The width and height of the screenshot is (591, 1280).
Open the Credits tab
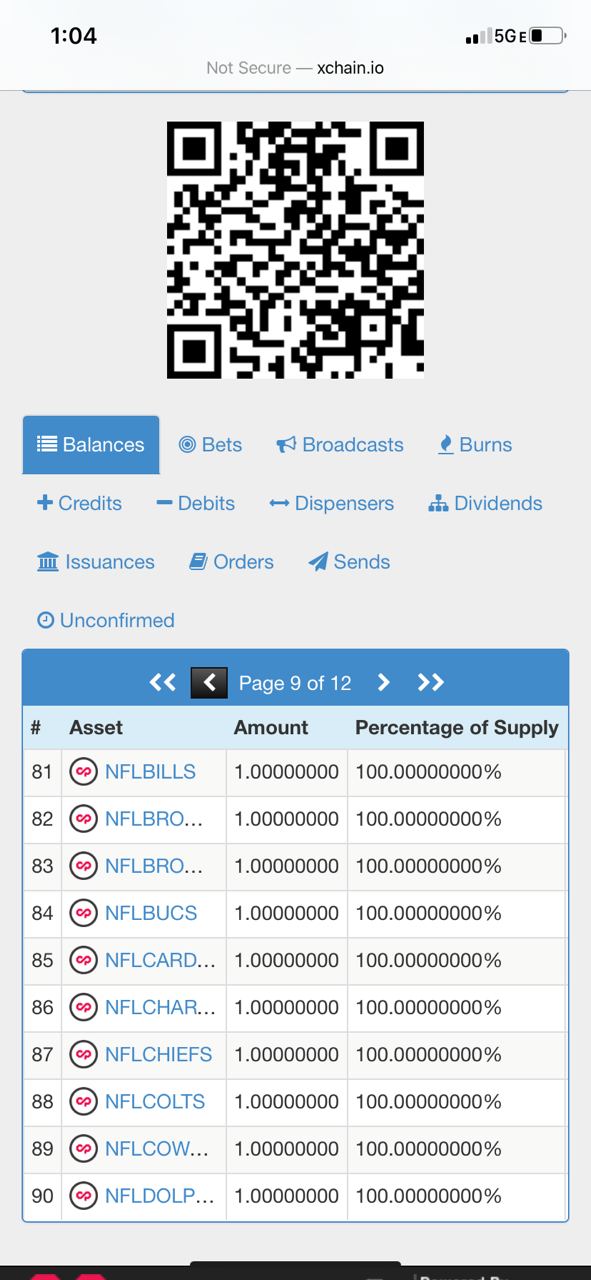79,503
